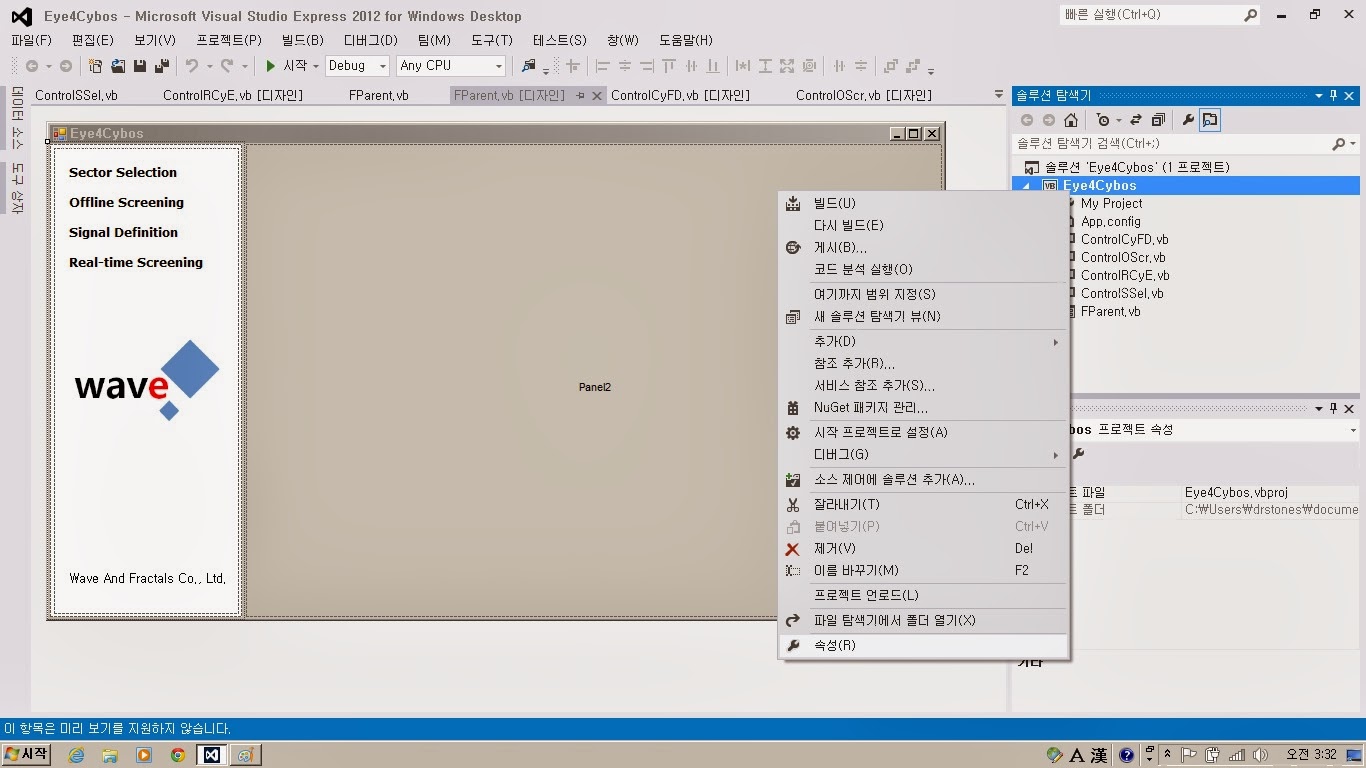Click the Undo icon in the standard toolbar
This screenshot has height=768, width=1366.
tap(194, 65)
